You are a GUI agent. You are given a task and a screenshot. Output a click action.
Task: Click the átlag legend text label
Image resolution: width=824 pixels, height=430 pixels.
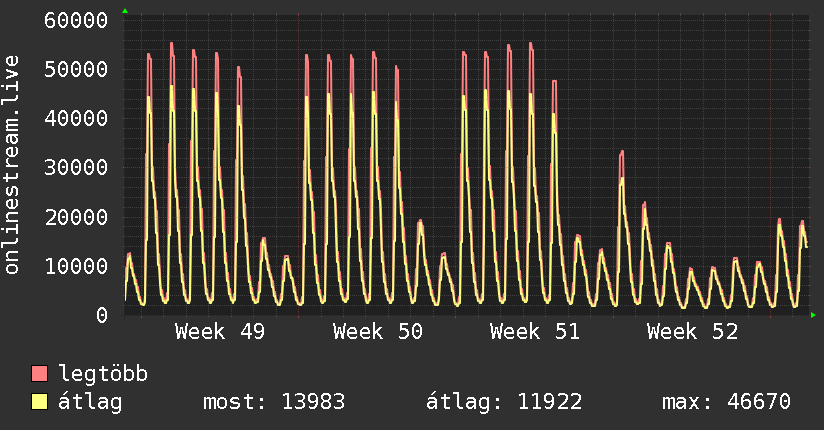[90, 402]
